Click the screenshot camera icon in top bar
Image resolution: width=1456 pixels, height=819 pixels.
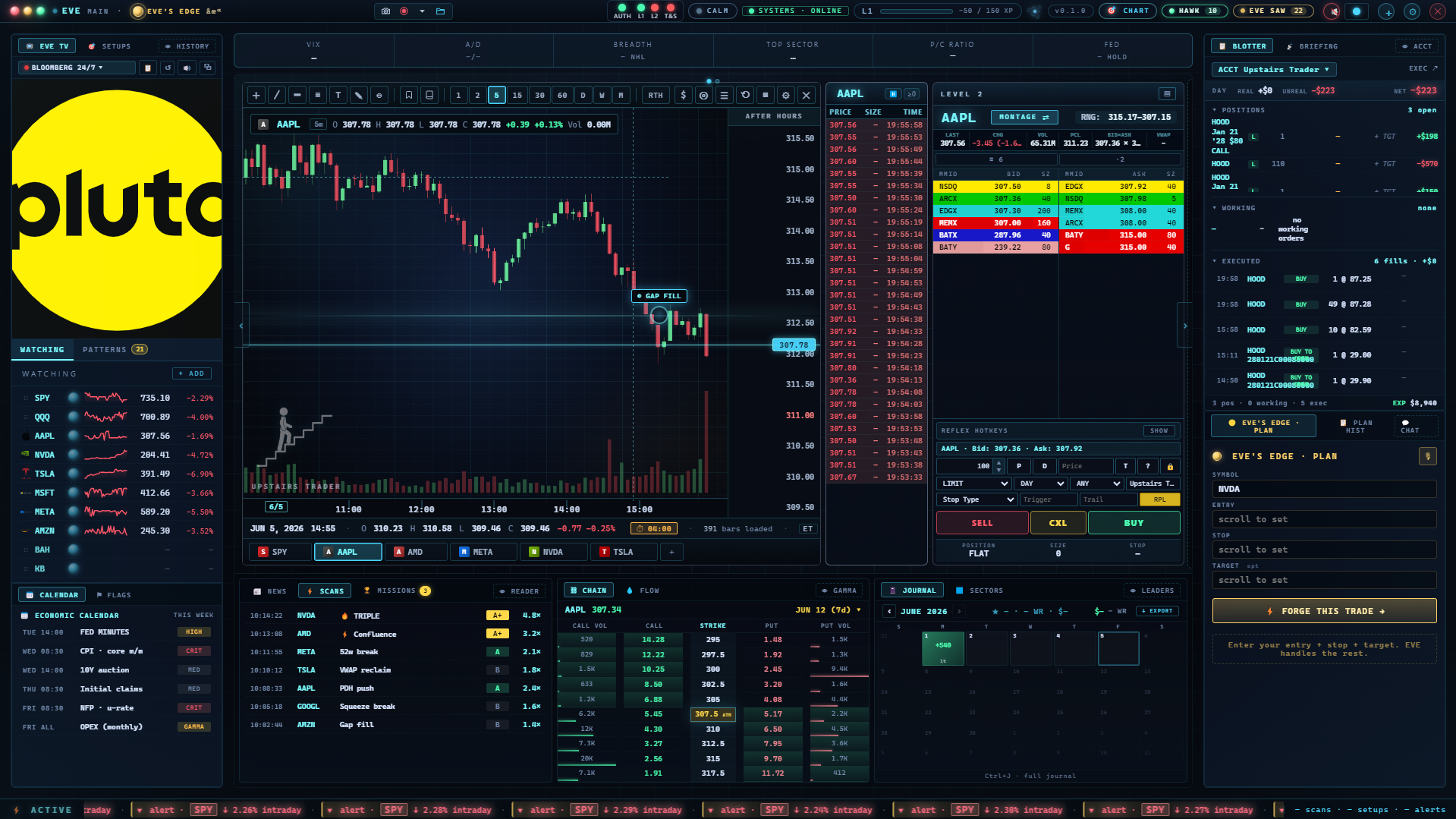click(385, 11)
